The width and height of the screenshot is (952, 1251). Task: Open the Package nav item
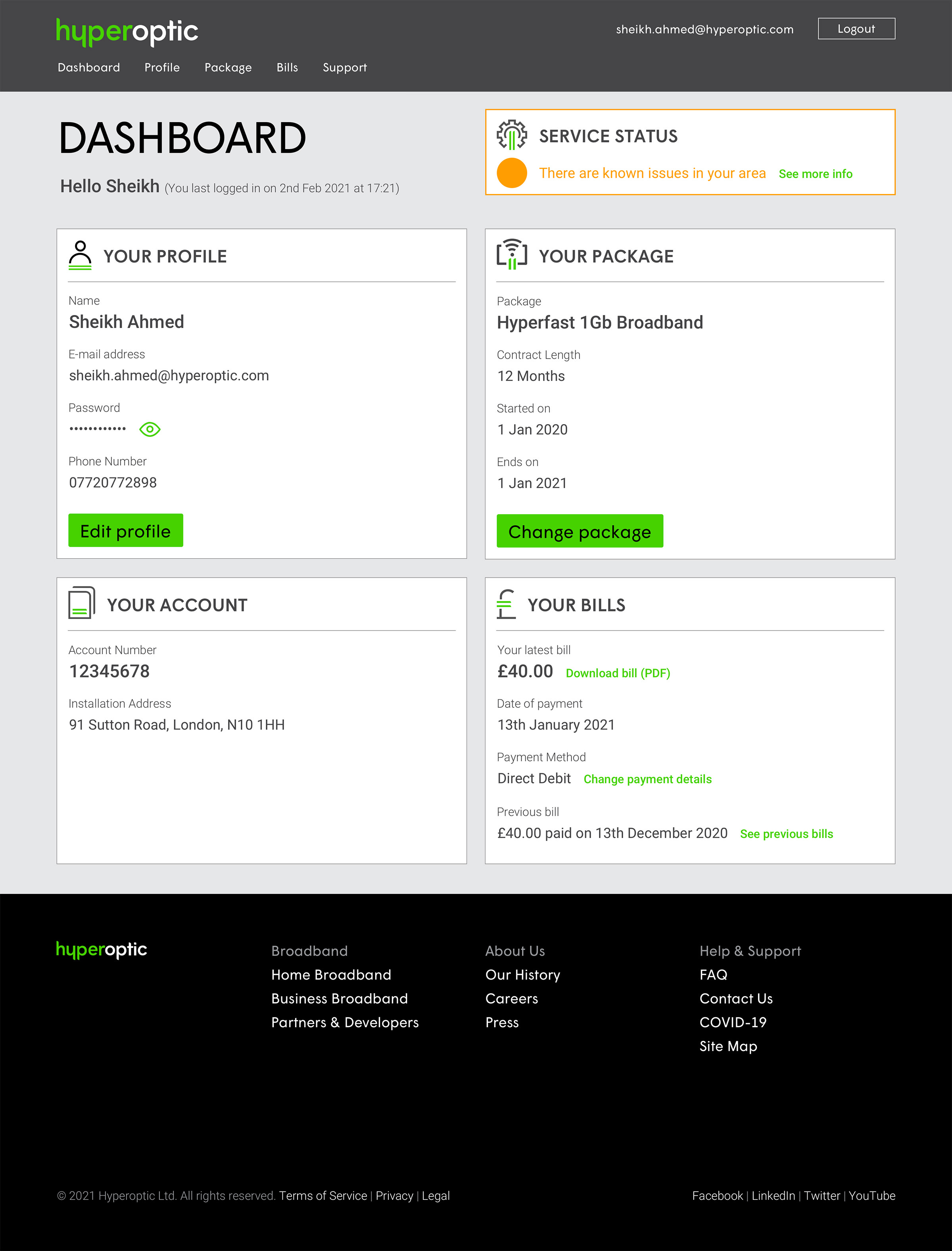228,67
